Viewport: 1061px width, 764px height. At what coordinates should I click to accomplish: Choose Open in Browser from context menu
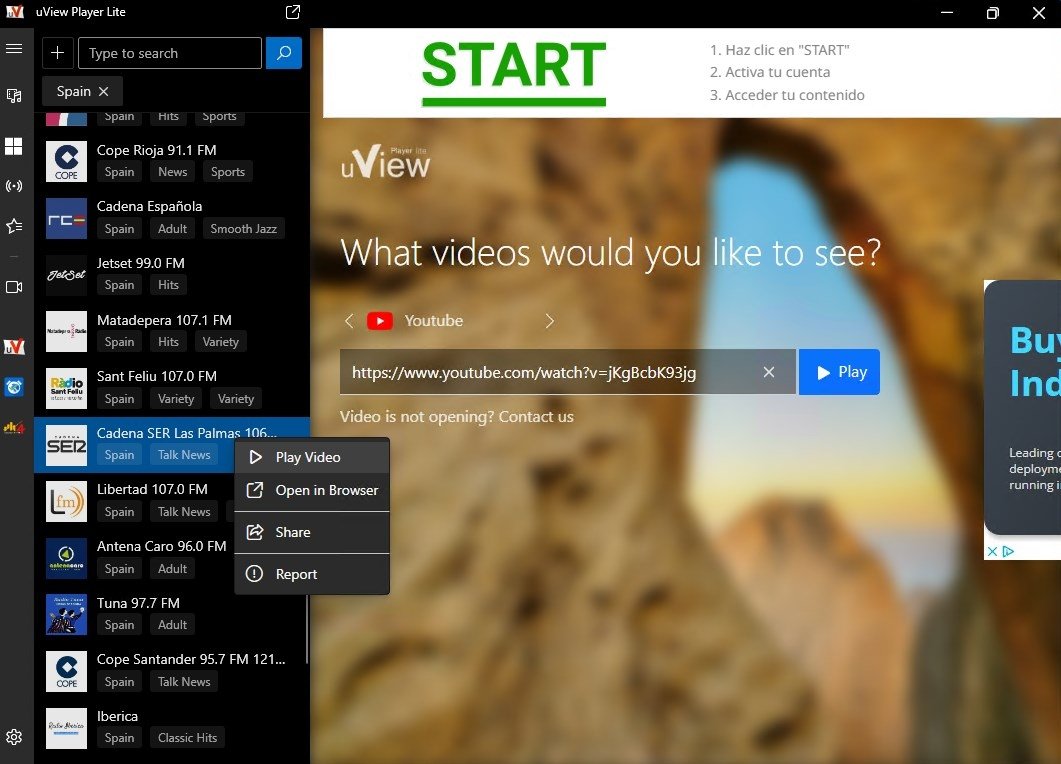312,491
